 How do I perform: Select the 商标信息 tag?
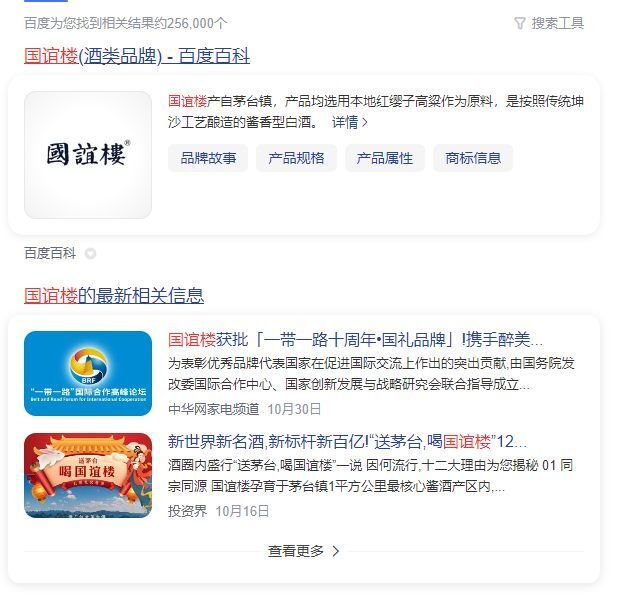click(x=473, y=158)
